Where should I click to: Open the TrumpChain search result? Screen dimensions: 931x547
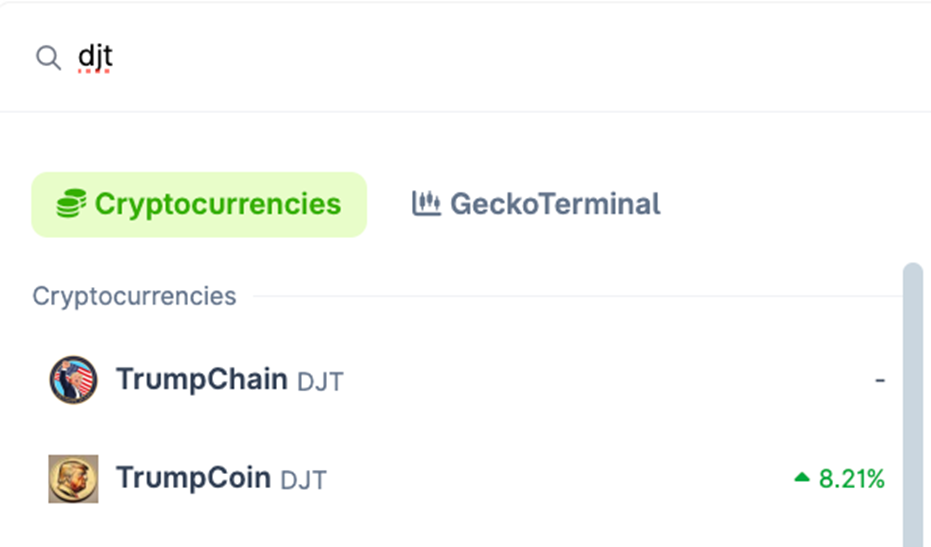(x=201, y=380)
